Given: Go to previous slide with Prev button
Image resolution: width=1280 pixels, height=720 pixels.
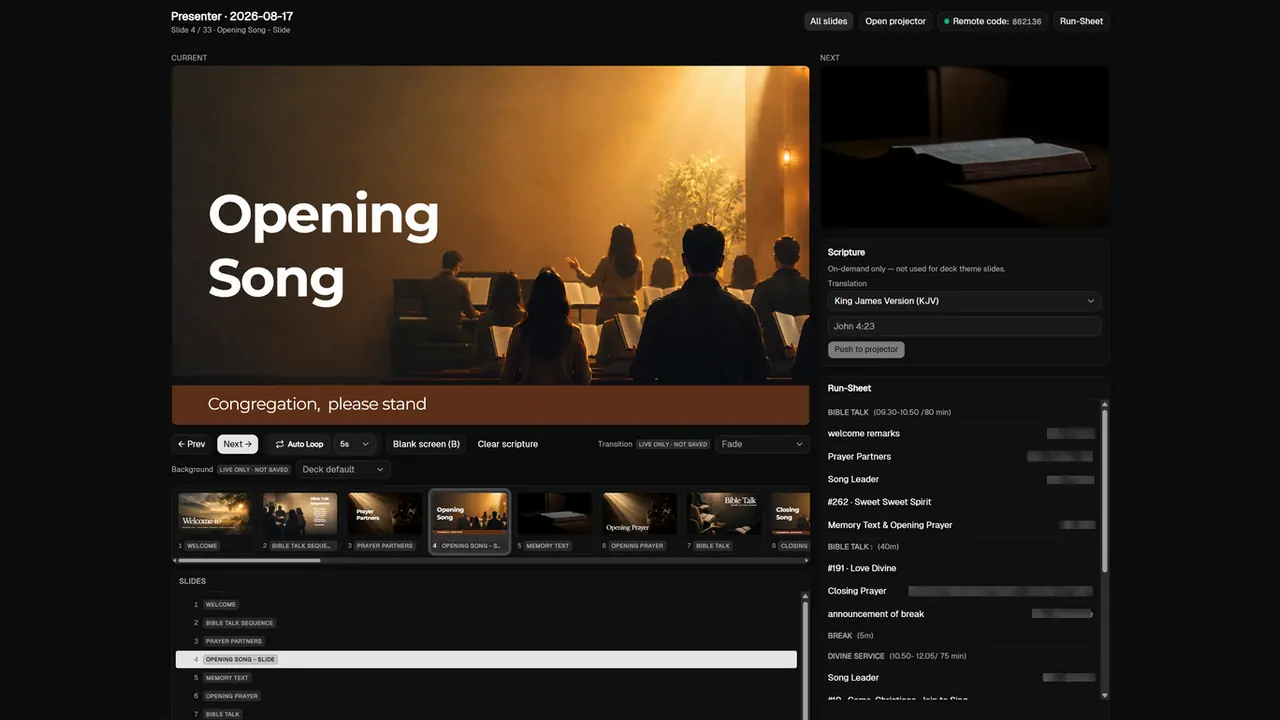Looking at the screenshot, I should click(192, 444).
